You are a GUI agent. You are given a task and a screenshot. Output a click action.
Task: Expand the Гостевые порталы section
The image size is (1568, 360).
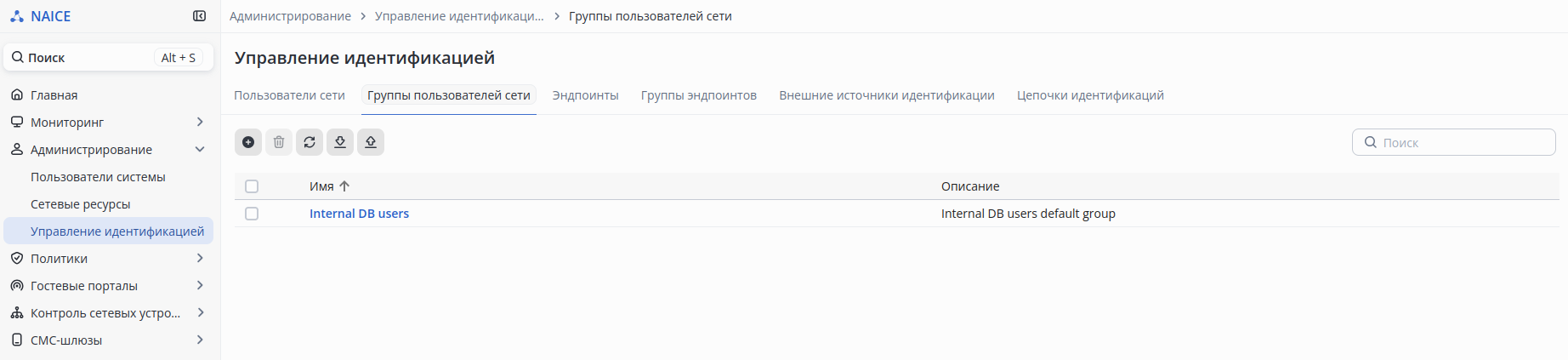coord(200,286)
